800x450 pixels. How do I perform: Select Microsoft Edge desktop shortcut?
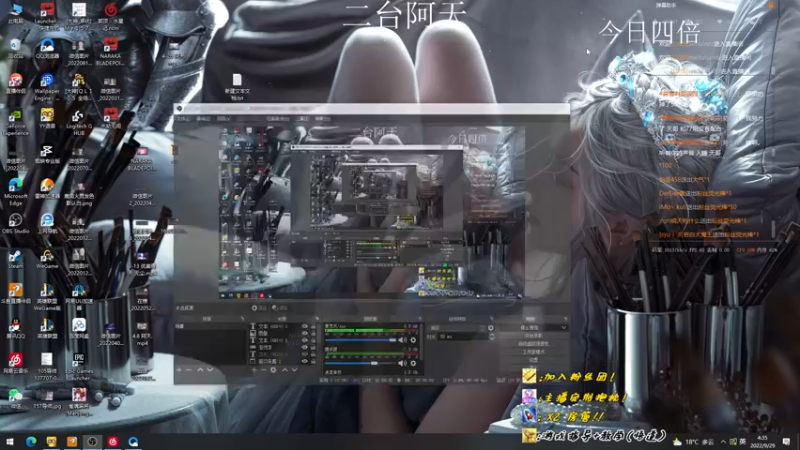pos(15,191)
